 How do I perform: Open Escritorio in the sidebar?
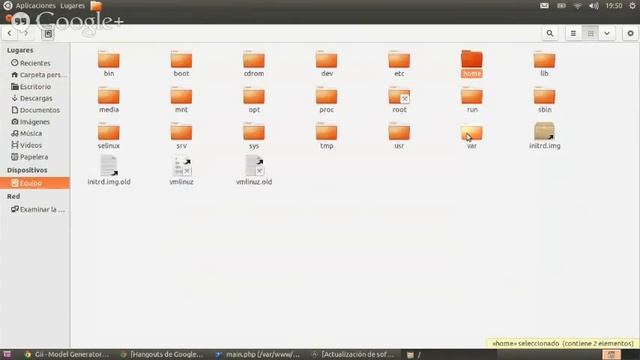35,87
